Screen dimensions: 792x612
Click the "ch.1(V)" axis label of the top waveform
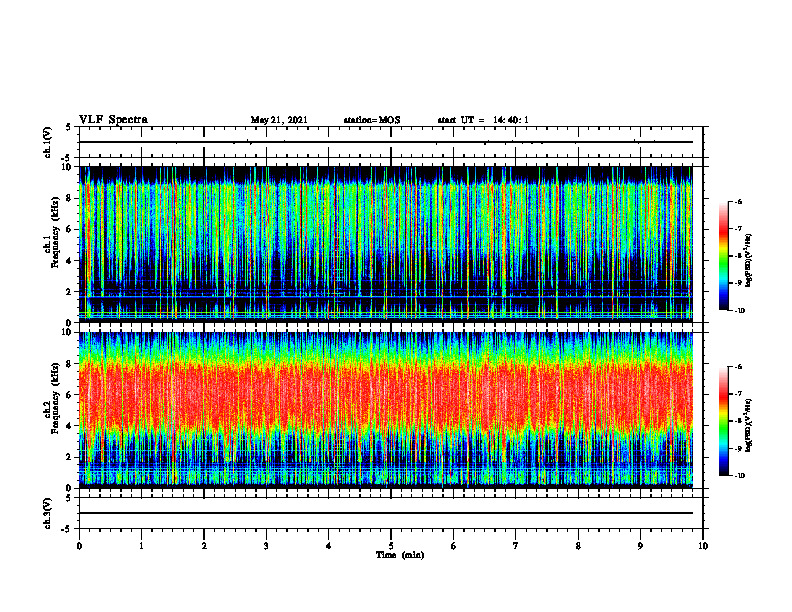tap(48, 142)
